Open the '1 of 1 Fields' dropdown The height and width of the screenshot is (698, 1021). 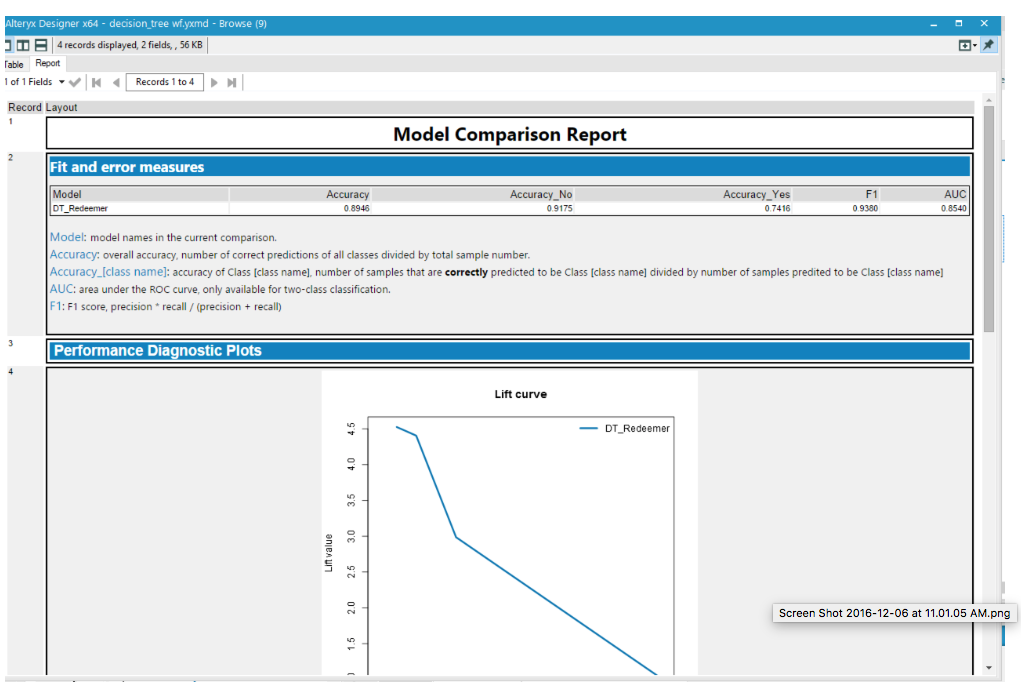[x=35, y=82]
